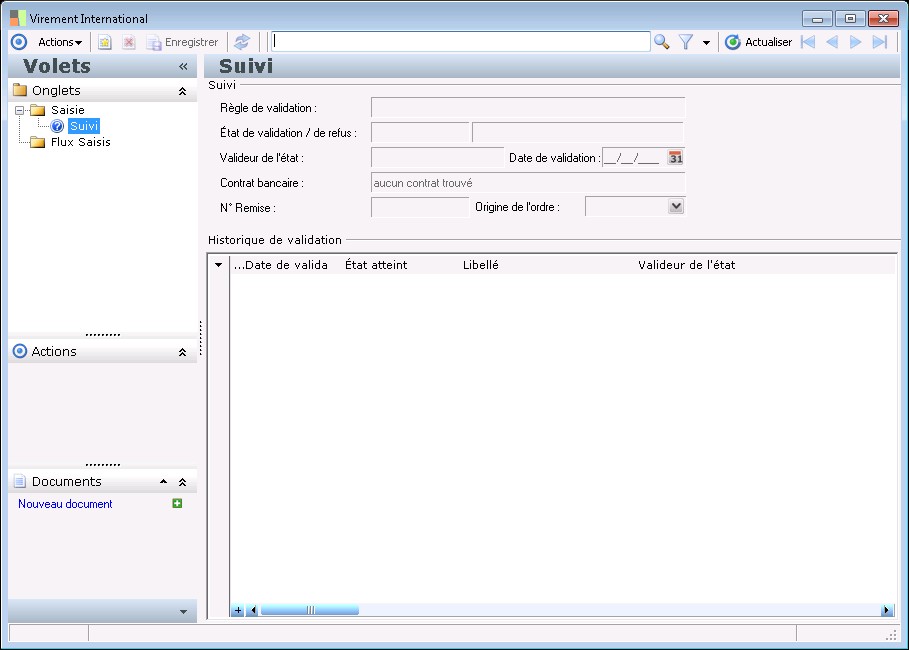Click the green plus icon beside Nouveau document

point(177,504)
